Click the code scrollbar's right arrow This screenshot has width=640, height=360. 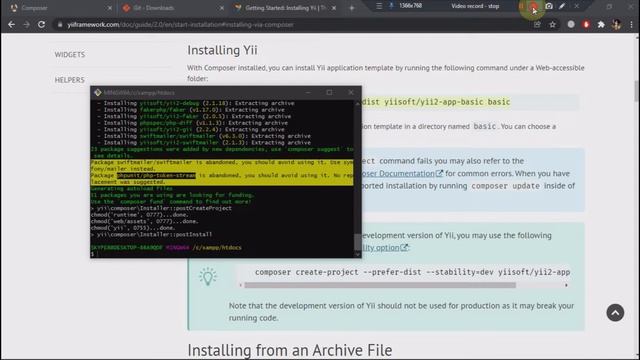tap(566, 285)
